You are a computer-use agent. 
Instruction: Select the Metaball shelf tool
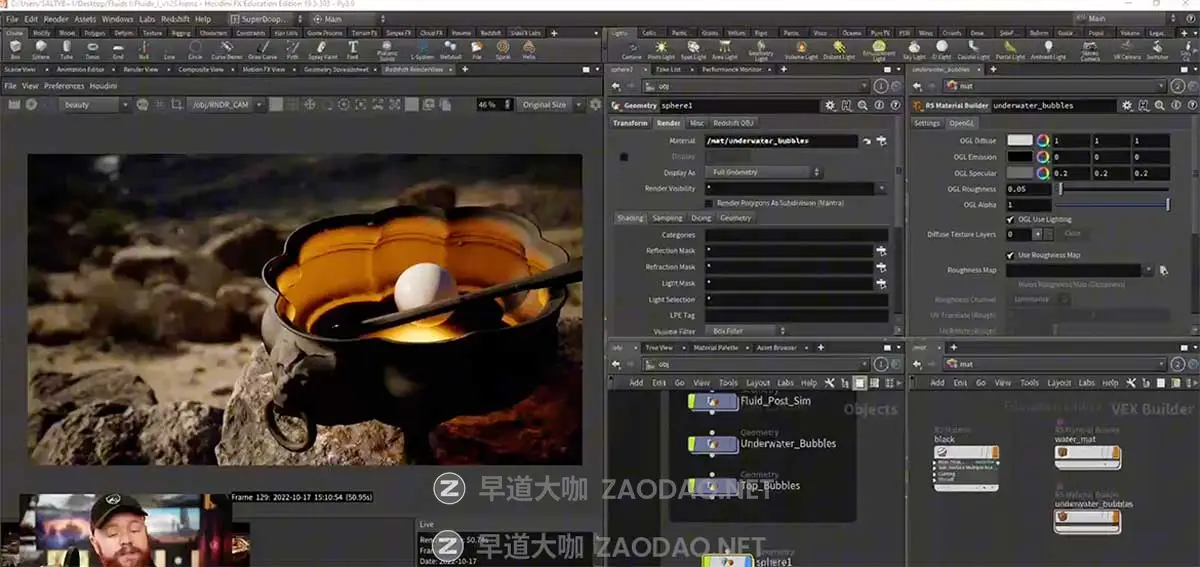tap(451, 50)
